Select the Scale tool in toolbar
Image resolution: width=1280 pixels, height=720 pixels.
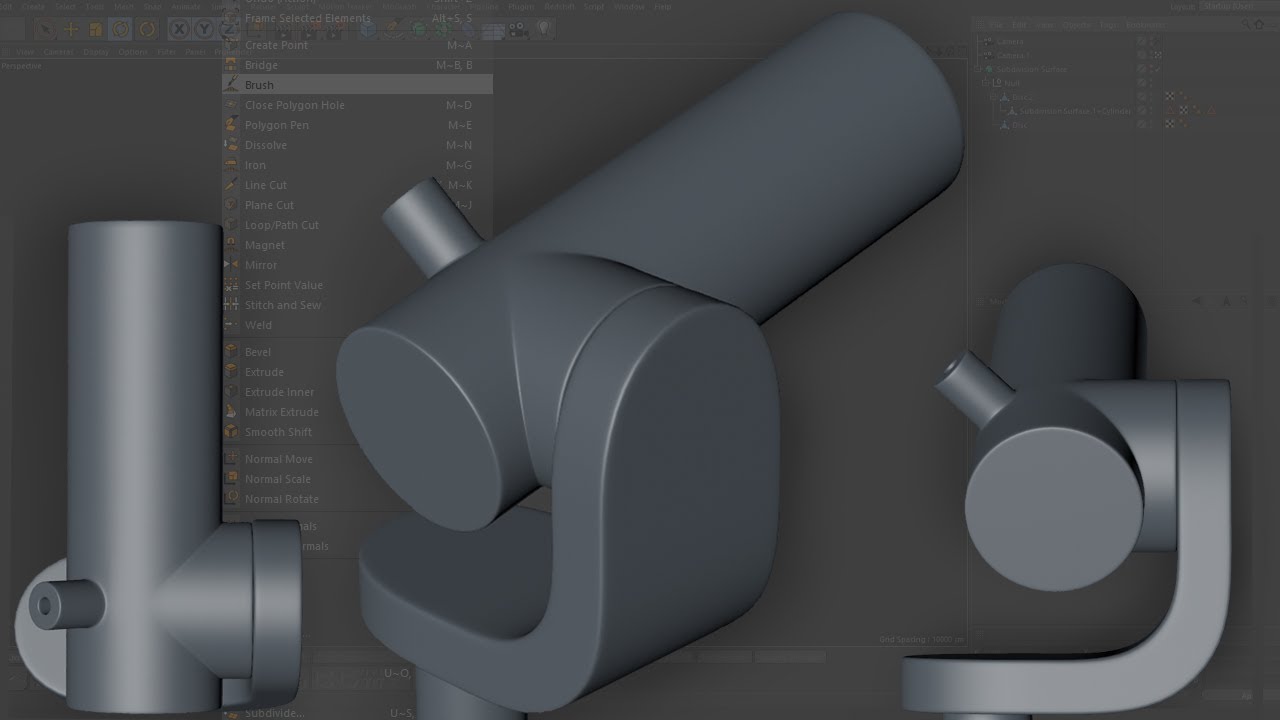point(96,30)
